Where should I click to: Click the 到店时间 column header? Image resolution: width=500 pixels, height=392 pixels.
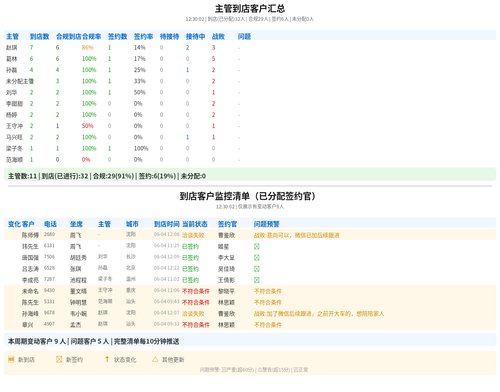[x=167, y=224]
